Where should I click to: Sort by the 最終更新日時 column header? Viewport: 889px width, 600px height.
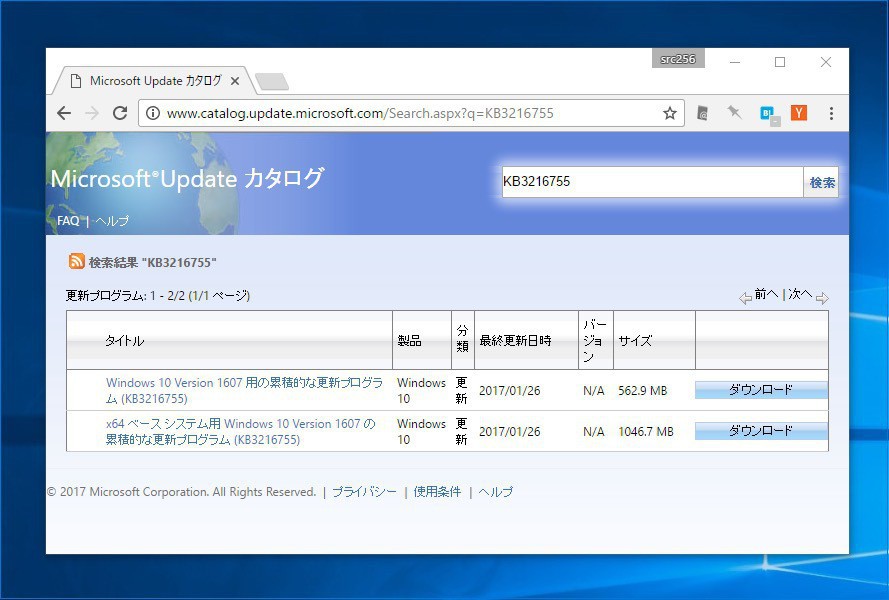pos(515,340)
